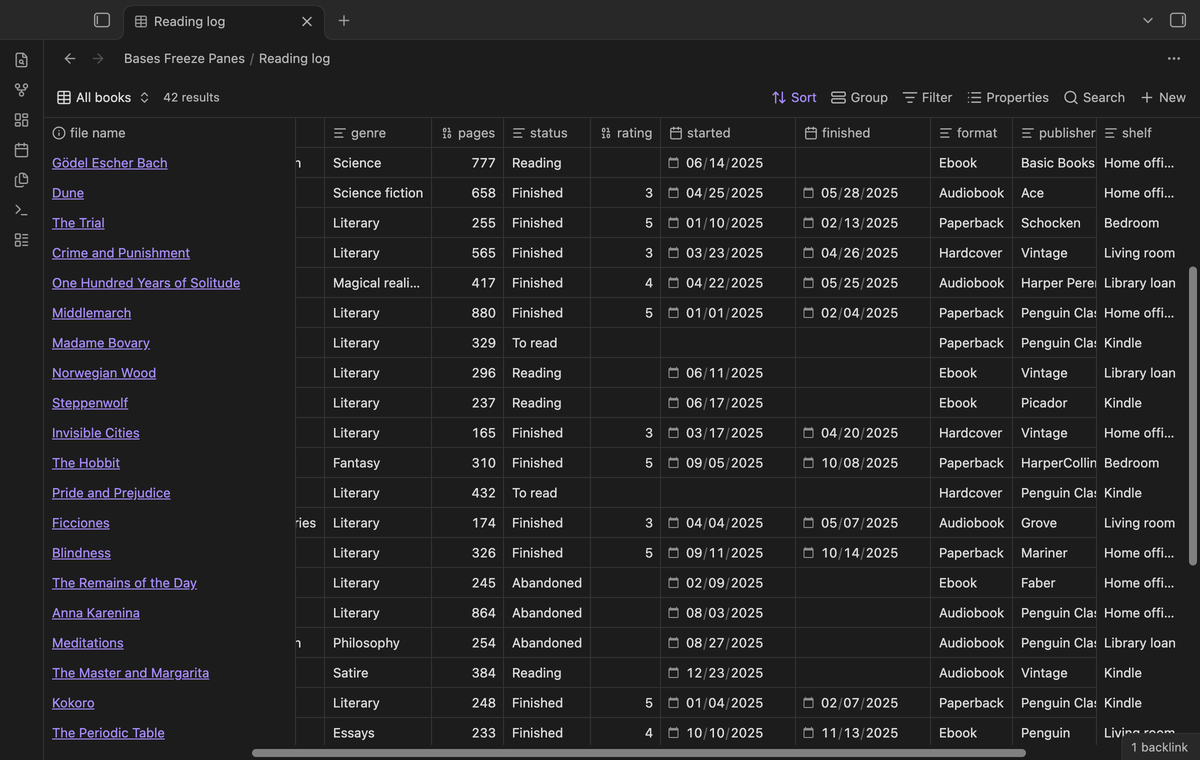Click the Group toolbar button

pyautogui.click(x=859, y=97)
